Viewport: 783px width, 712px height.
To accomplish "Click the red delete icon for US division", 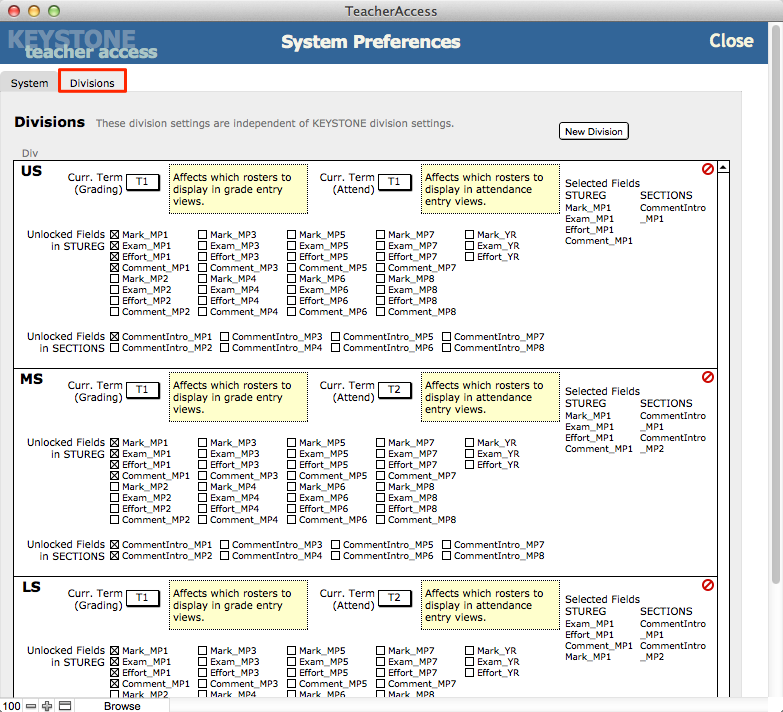I will pyautogui.click(x=708, y=170).
